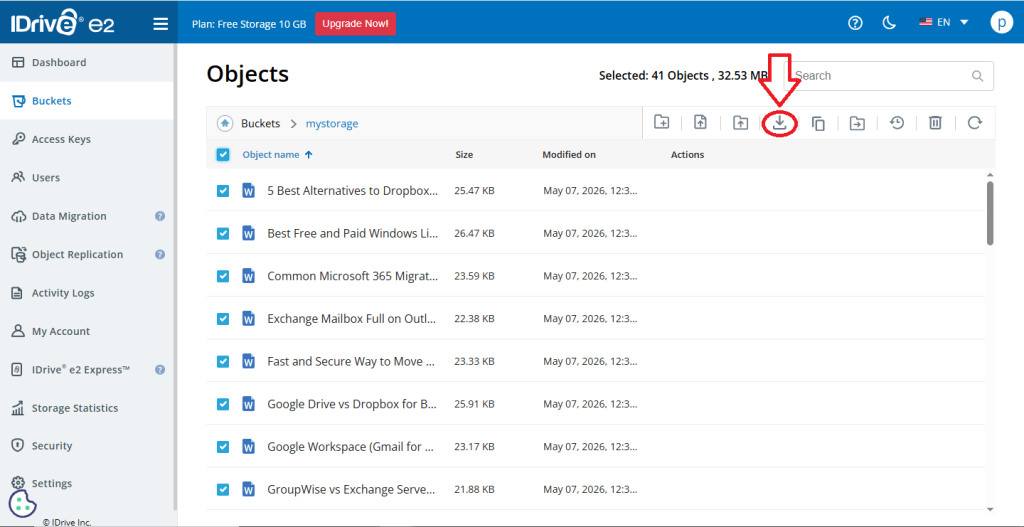Viewport: 1024px width, 527px height.
Task: Click the help icon beside Data Migration
Action: pos(160,216)
